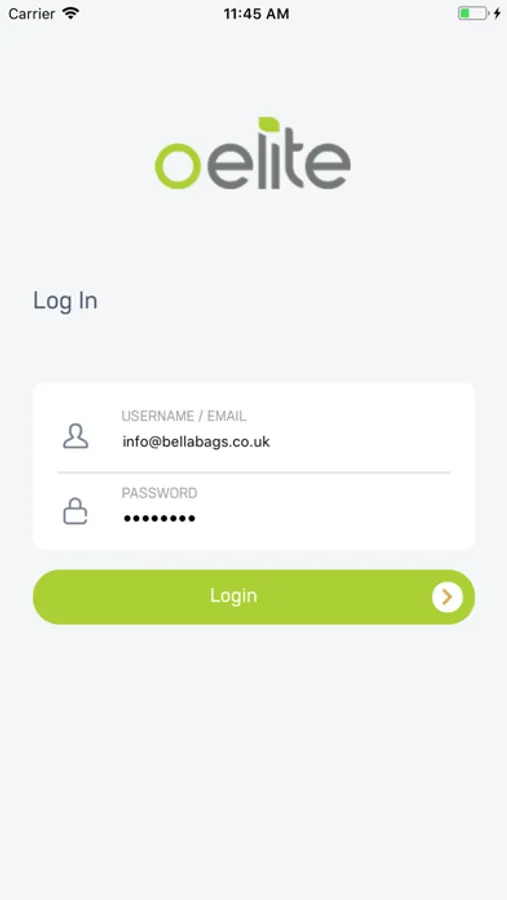Click the padlock icon beside password
This screenshot has height=900, width=507.
(75, 511)
